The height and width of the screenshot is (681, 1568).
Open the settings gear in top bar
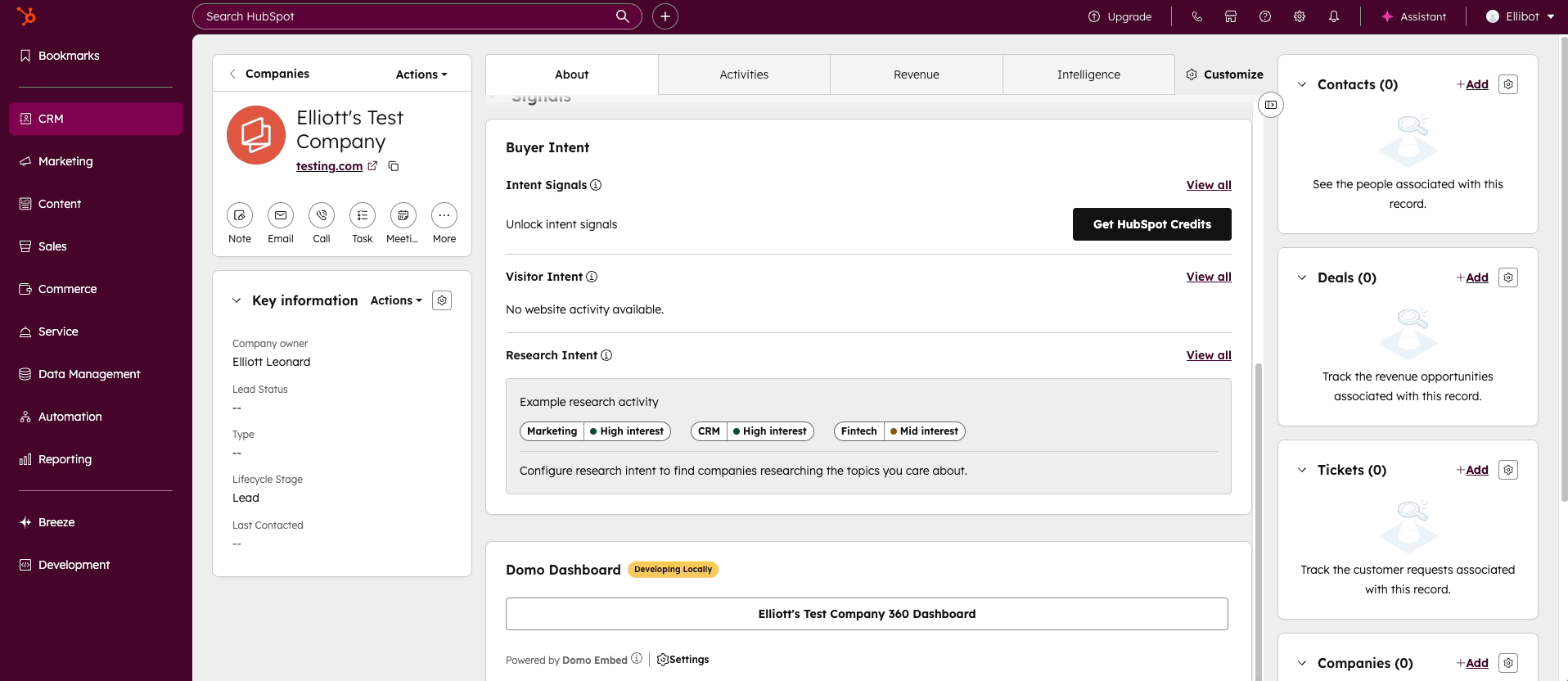point(1300,16)
